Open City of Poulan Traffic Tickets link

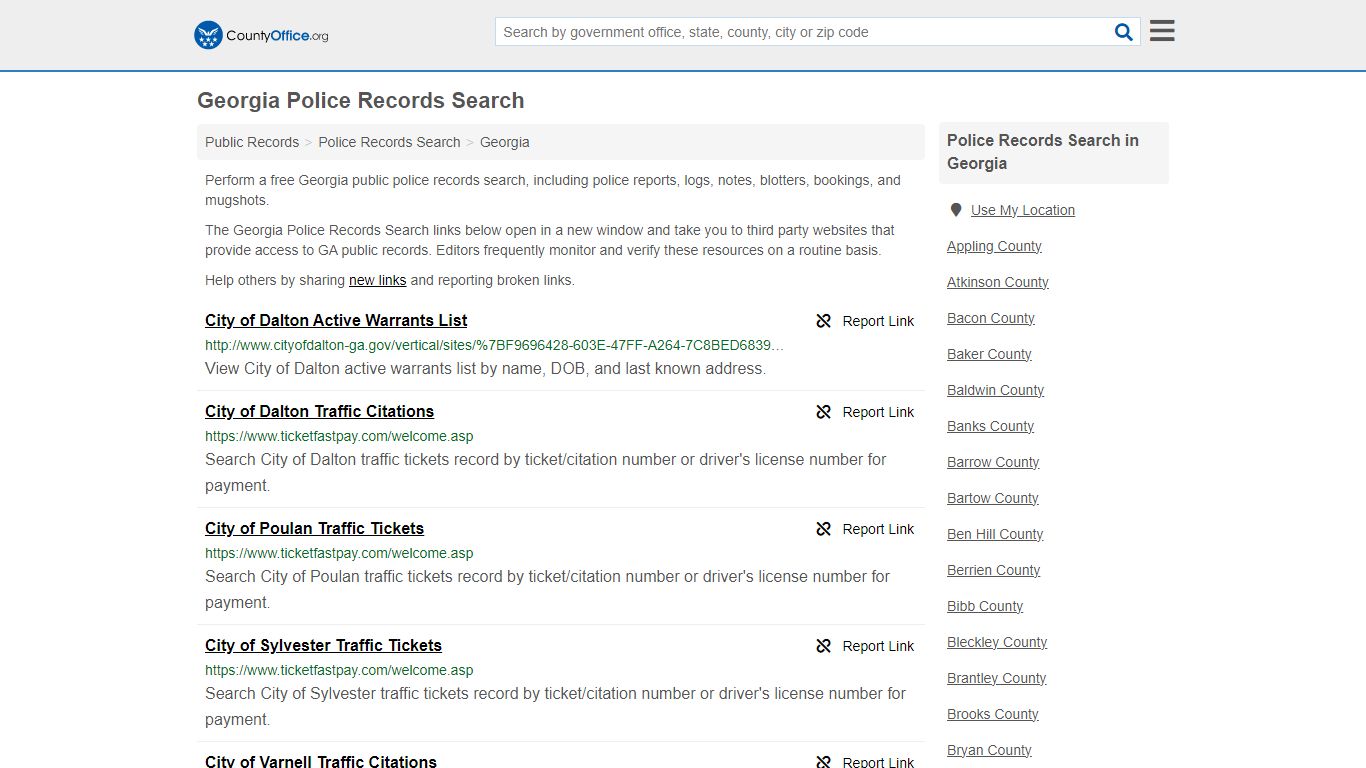tap(314, 528)
